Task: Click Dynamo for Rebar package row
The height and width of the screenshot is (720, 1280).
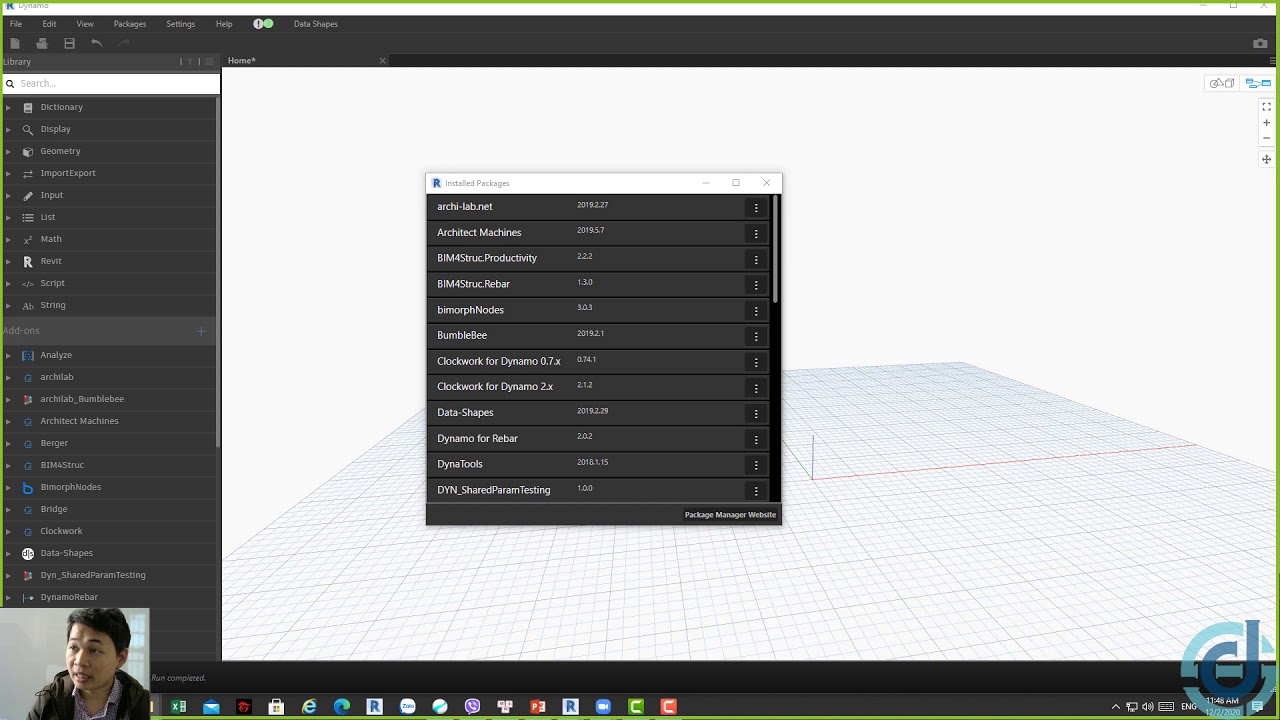Action: pyautogui.click(x=598, y=439)
